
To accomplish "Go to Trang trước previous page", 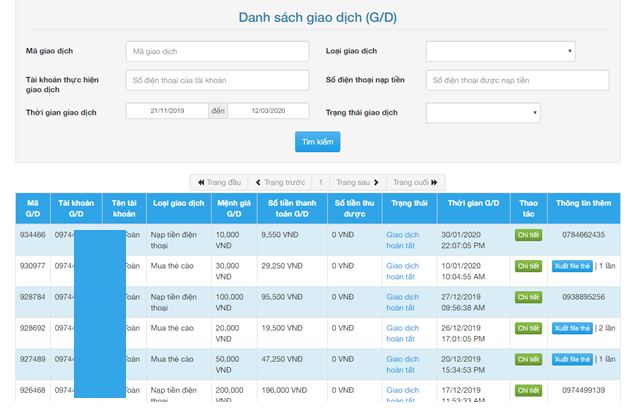I will pyautogui.click(x=280, y=182).
